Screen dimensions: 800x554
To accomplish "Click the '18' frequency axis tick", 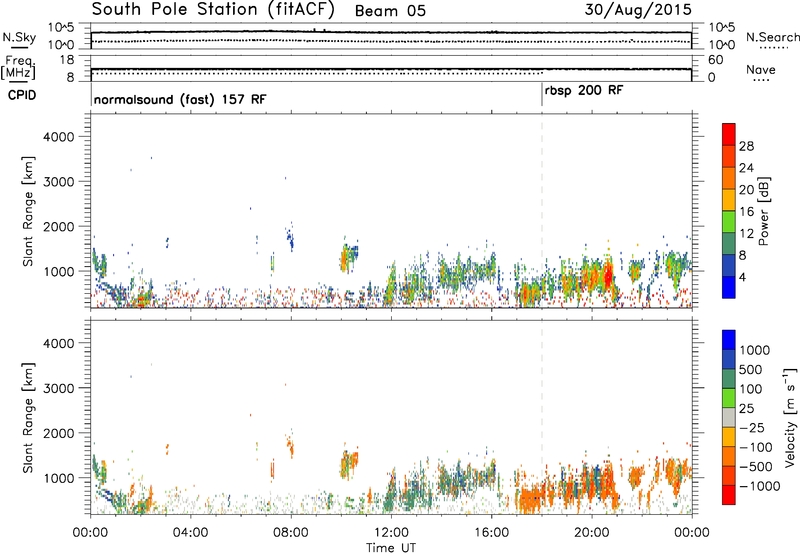I will pos(67,60).
